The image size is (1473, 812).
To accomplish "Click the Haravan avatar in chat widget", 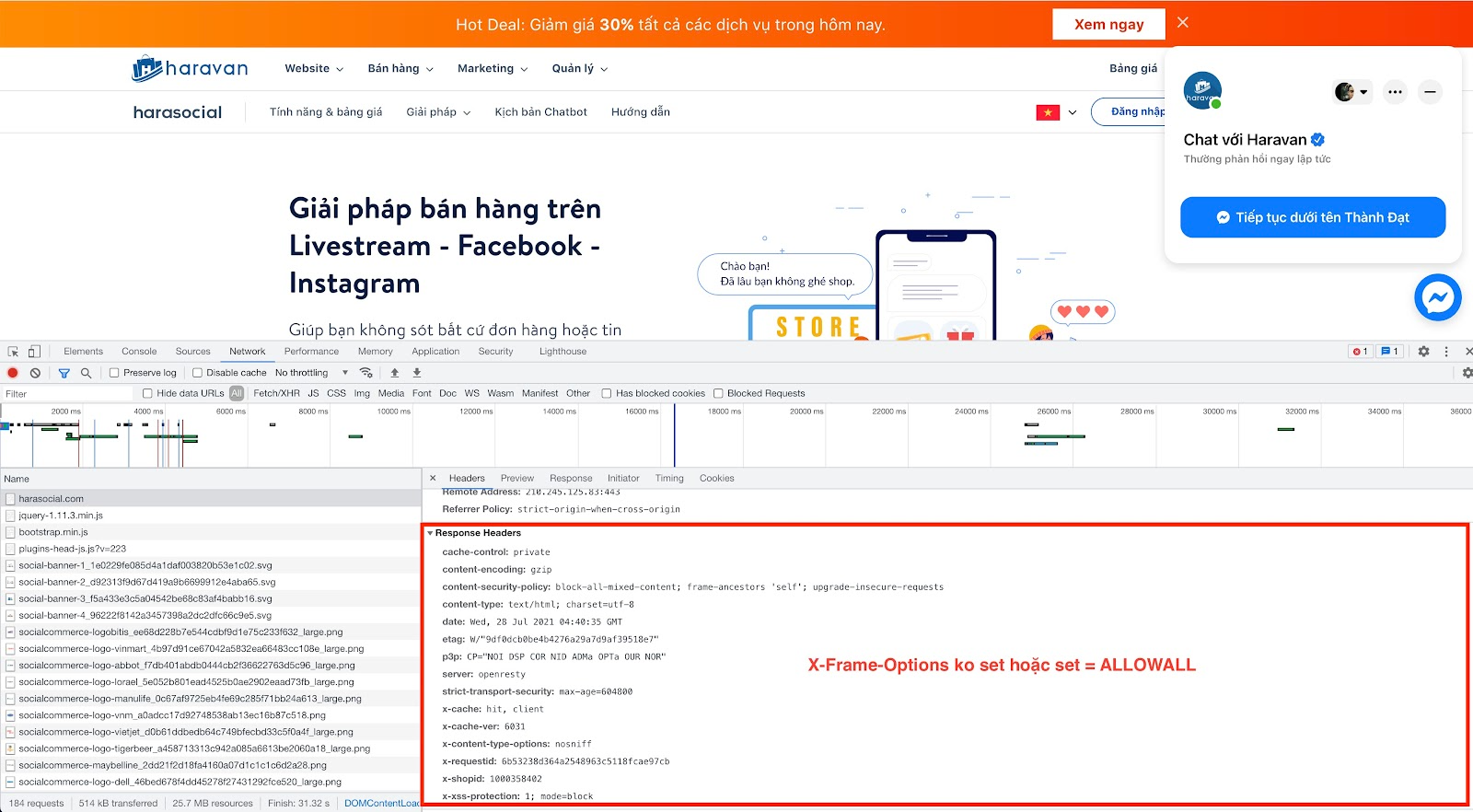I will tap(1202, 90).
